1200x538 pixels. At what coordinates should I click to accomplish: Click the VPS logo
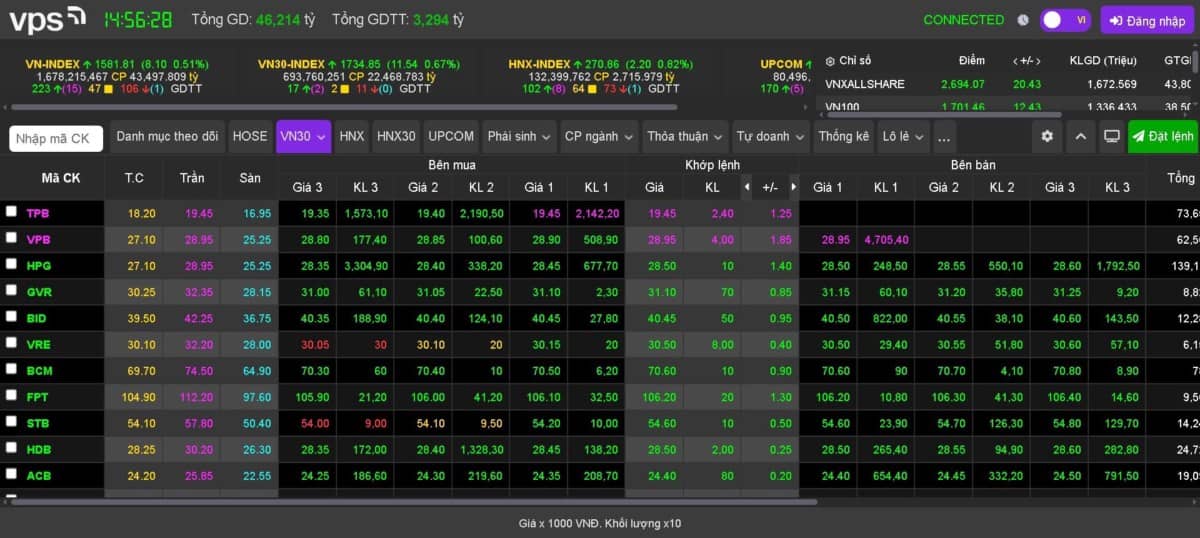46,18
